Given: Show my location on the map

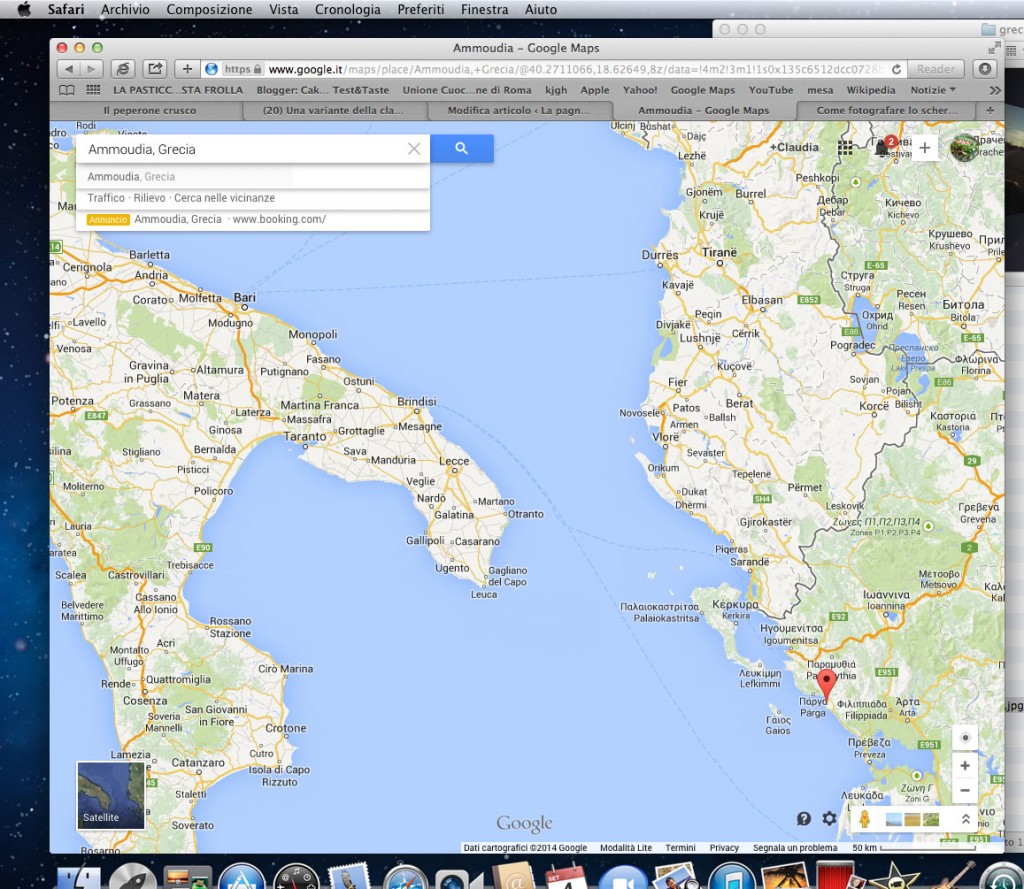Looking at the screenshot, I should (x=964, y=738).
